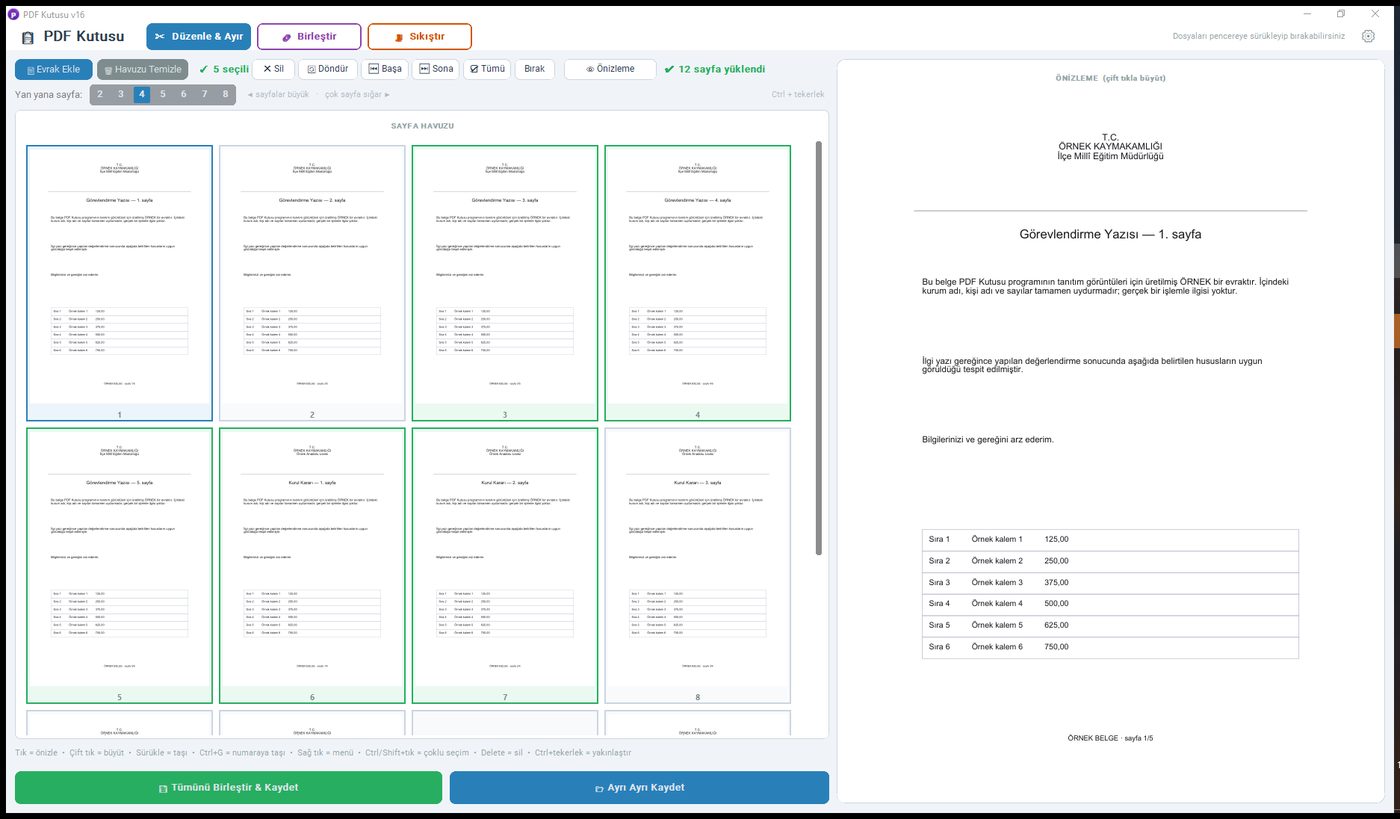Image resolution: width=1400 pixels, height=819 pixels.
Task: Click the 'Yan yana sayfa:' label
Action: click(49, 94)
